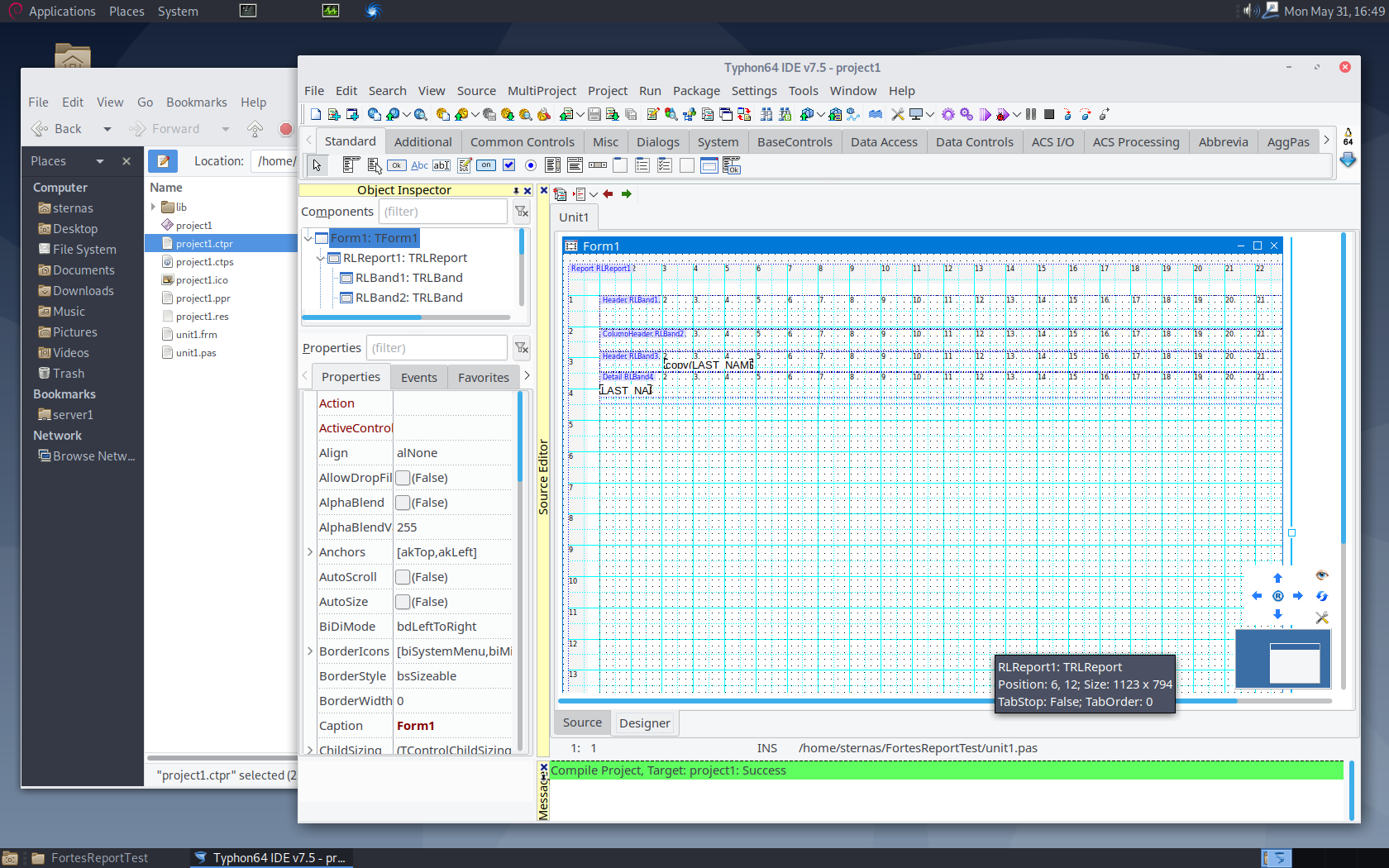This screenshot has height=868, width=1389.
Task: Switch to the Designer tab
Action: [x=645, y=723]
